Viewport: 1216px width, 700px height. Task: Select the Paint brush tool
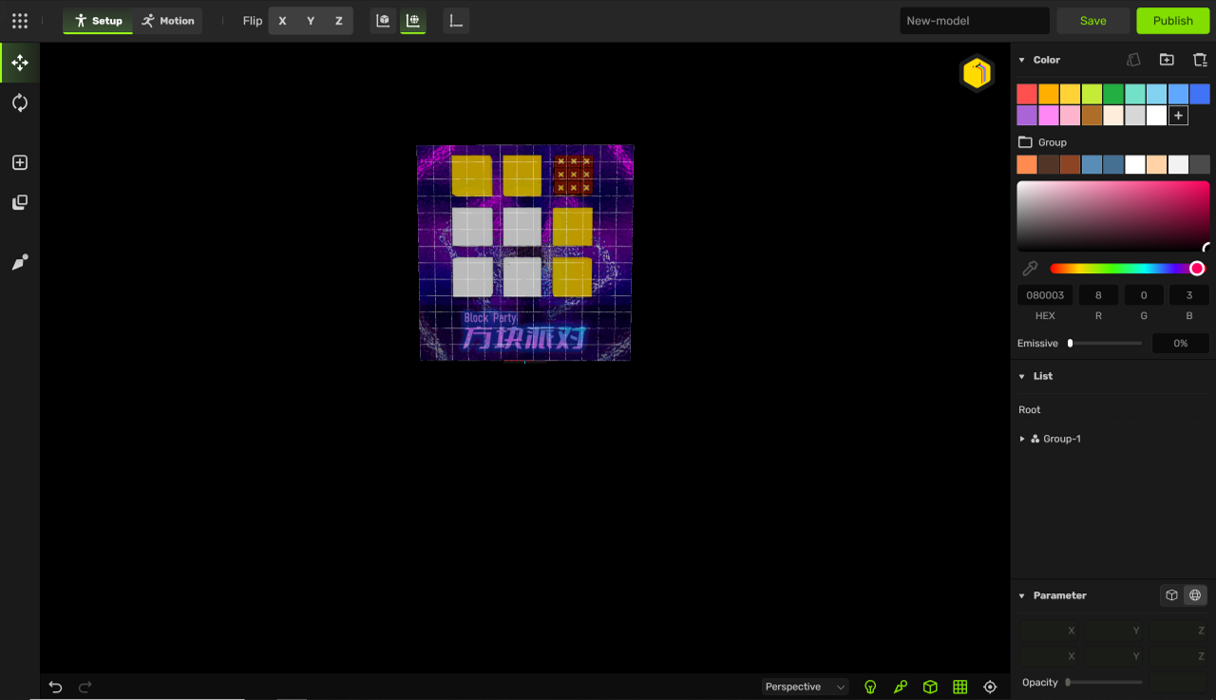tap(20, 262)
